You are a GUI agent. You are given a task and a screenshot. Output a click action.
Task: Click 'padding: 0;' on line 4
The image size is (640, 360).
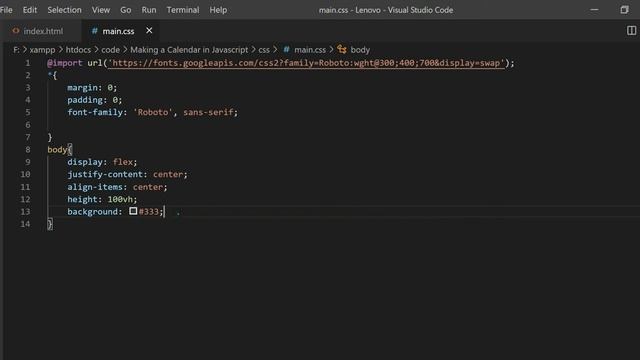click(95, 100)
